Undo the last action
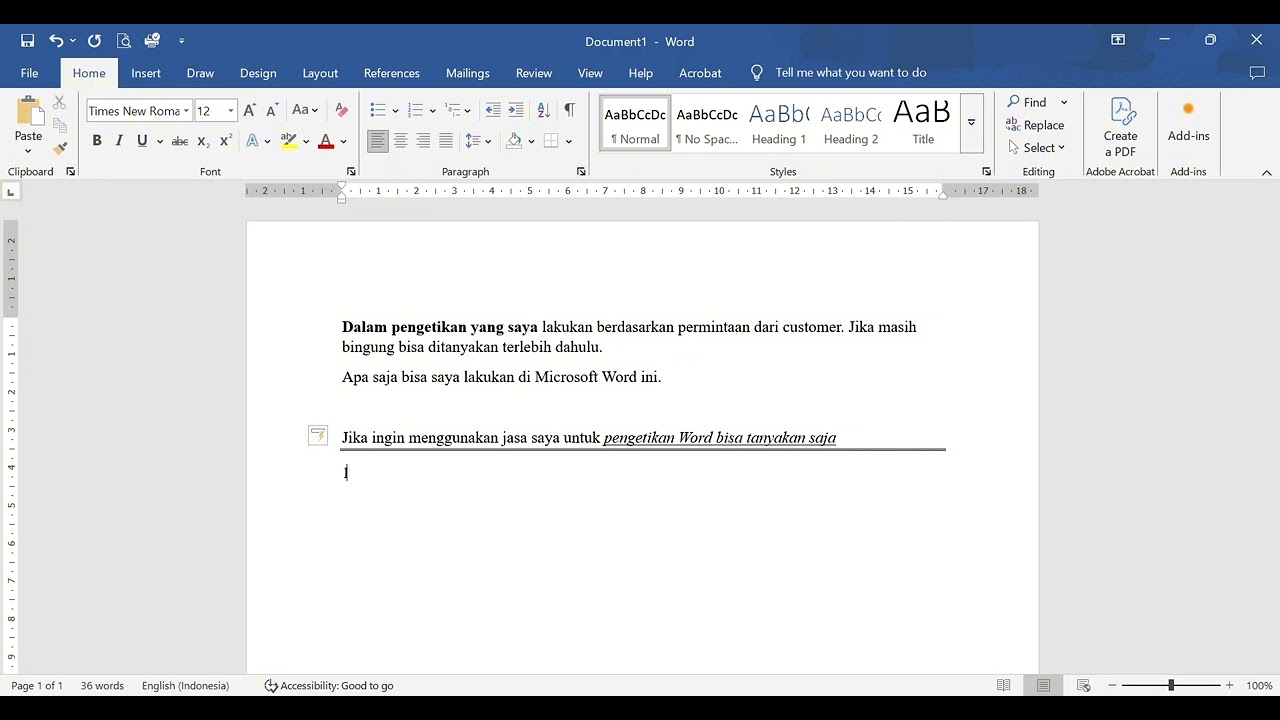 coord(56,41)
